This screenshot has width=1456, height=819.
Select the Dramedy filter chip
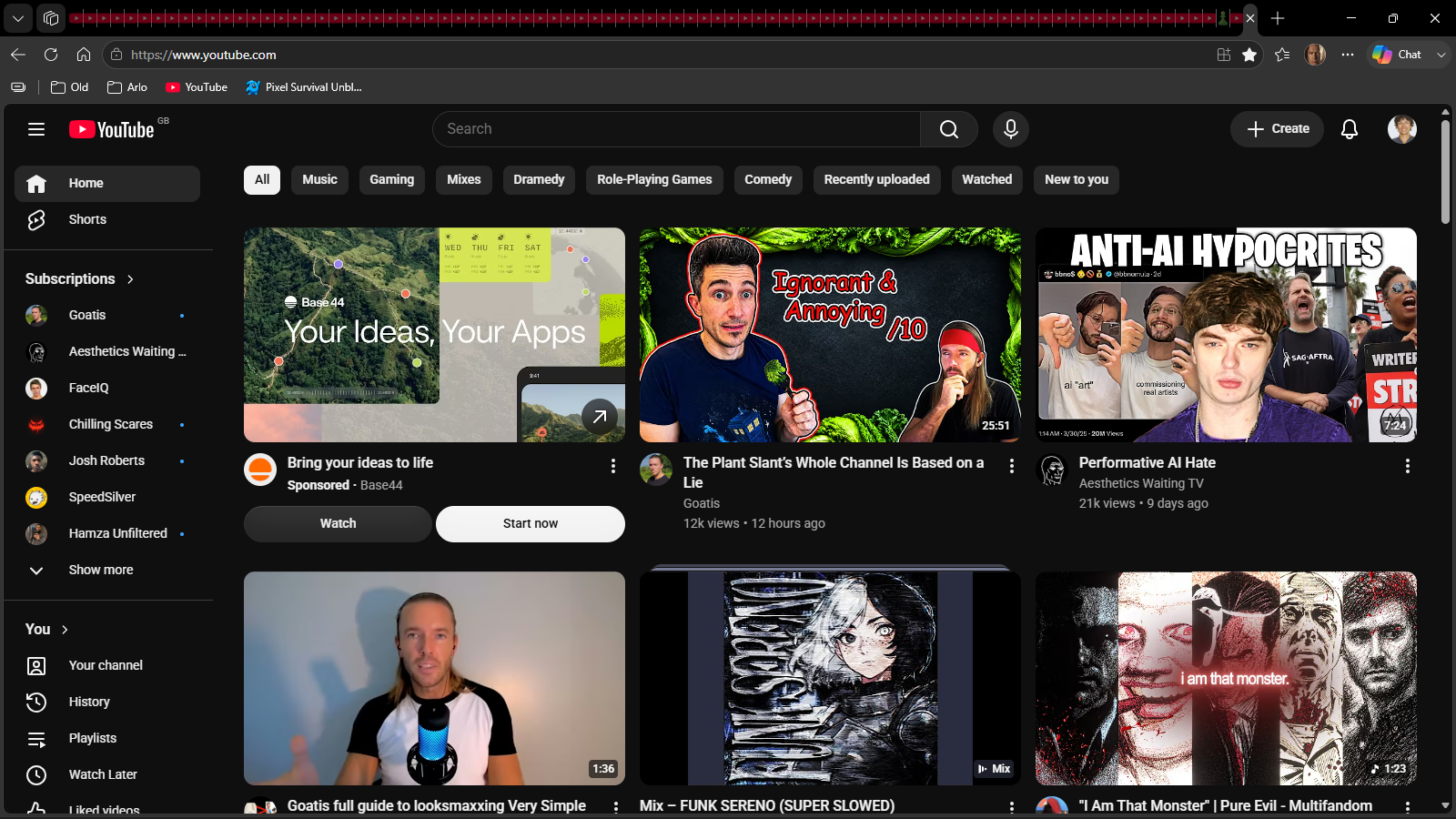click(x=539, y=180)
